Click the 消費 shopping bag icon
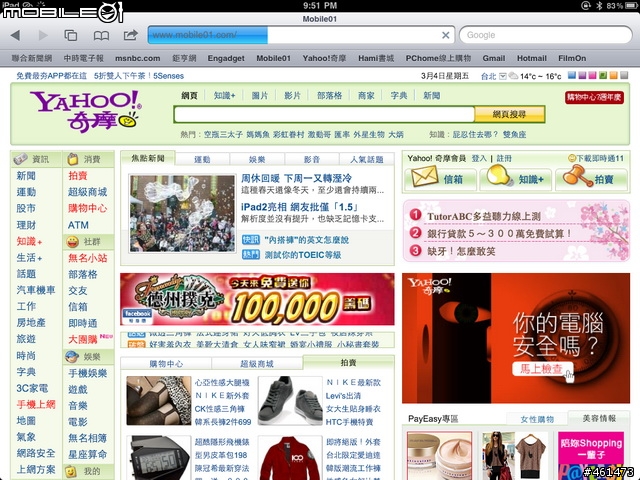 (x=73, y=159)
